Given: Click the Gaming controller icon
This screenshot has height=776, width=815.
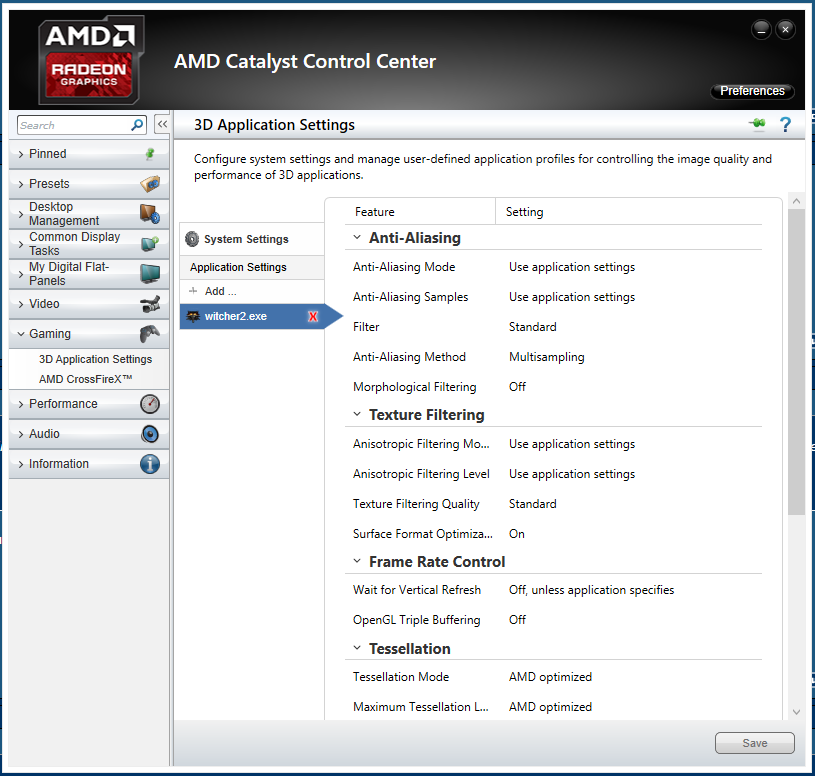Looking at the screenshot, I should pyautogui.click(x=150, y=334).
